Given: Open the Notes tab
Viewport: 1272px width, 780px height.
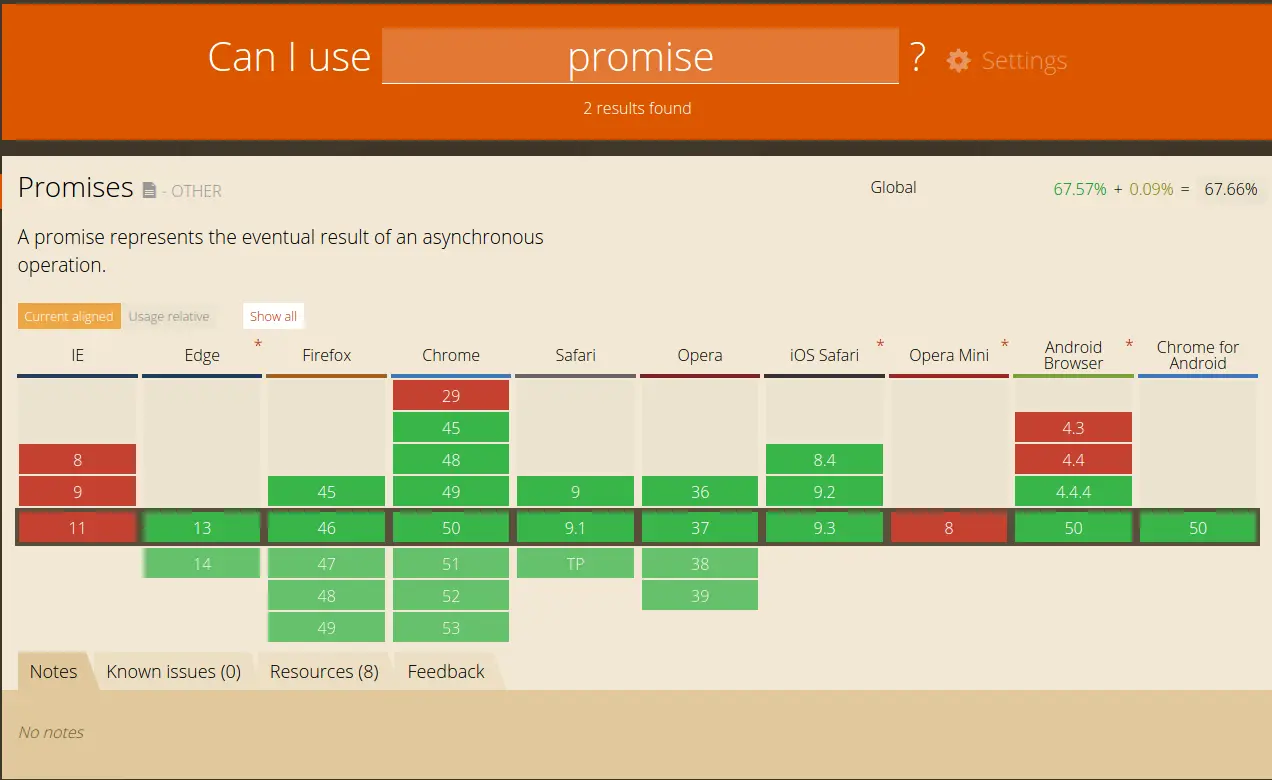Looking at the screenshot, I should coord(54,671).
